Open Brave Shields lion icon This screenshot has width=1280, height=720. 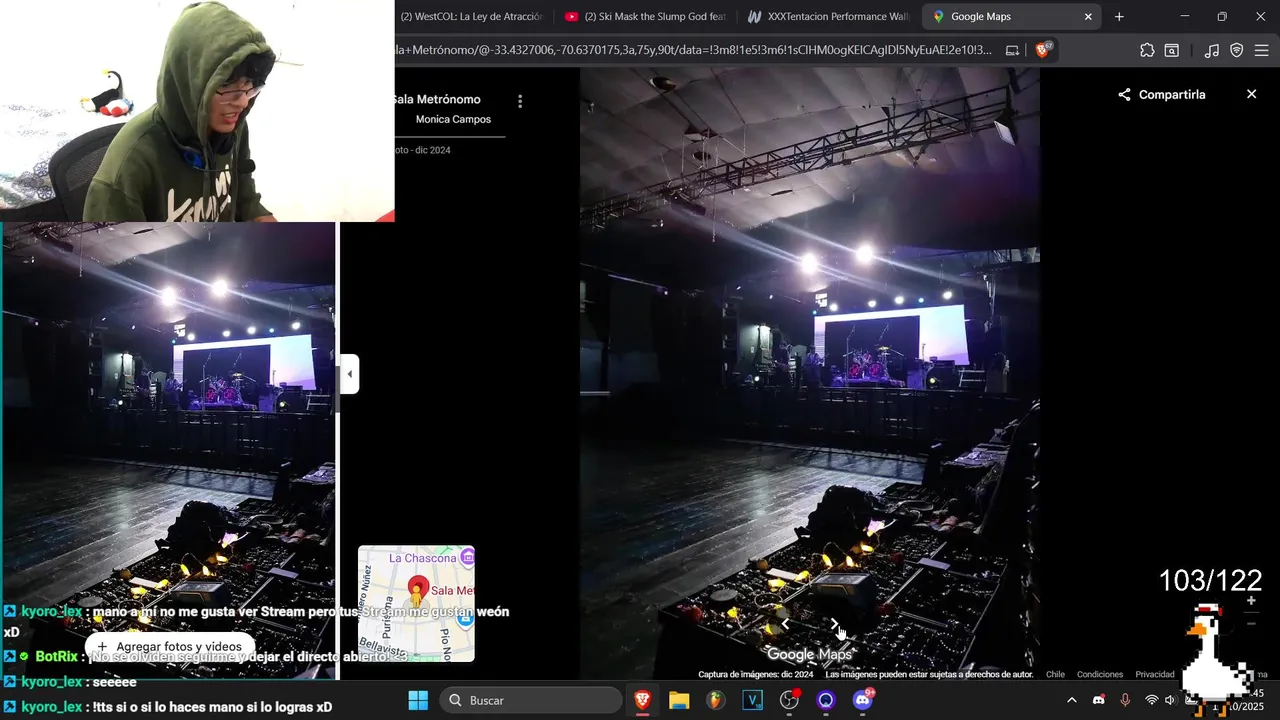[1043, 50]
